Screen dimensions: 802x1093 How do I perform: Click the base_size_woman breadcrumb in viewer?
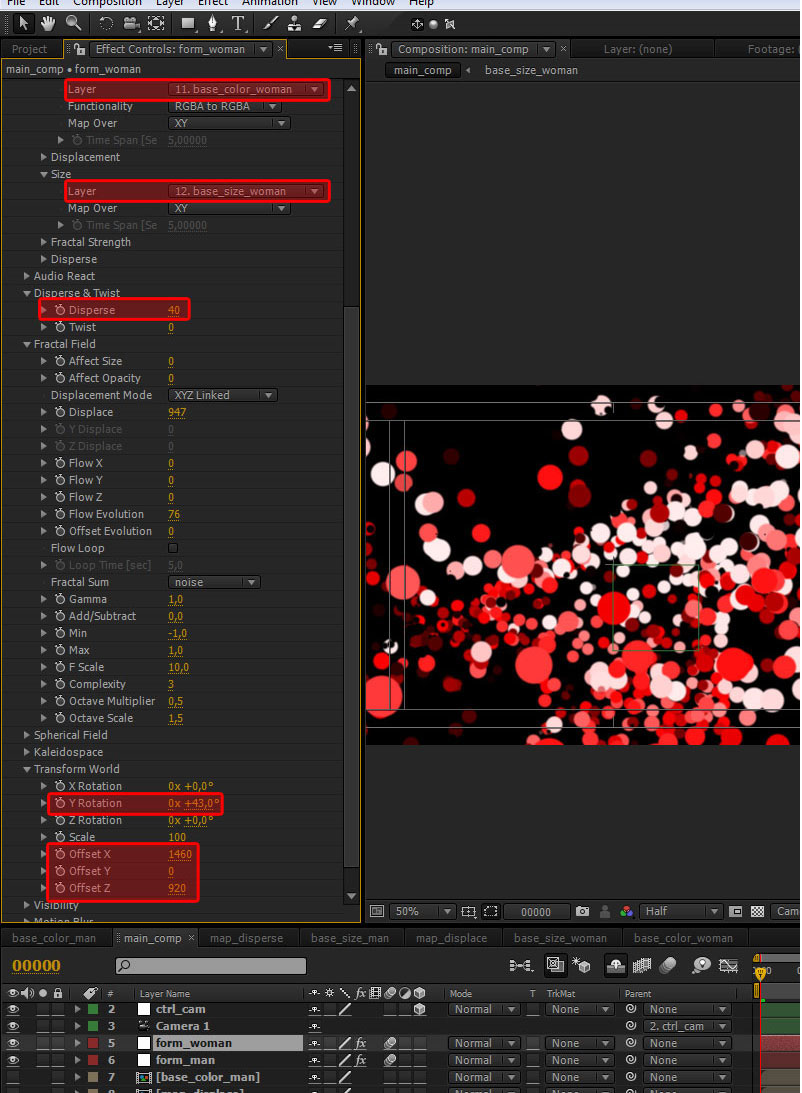(x=531, y=70)
